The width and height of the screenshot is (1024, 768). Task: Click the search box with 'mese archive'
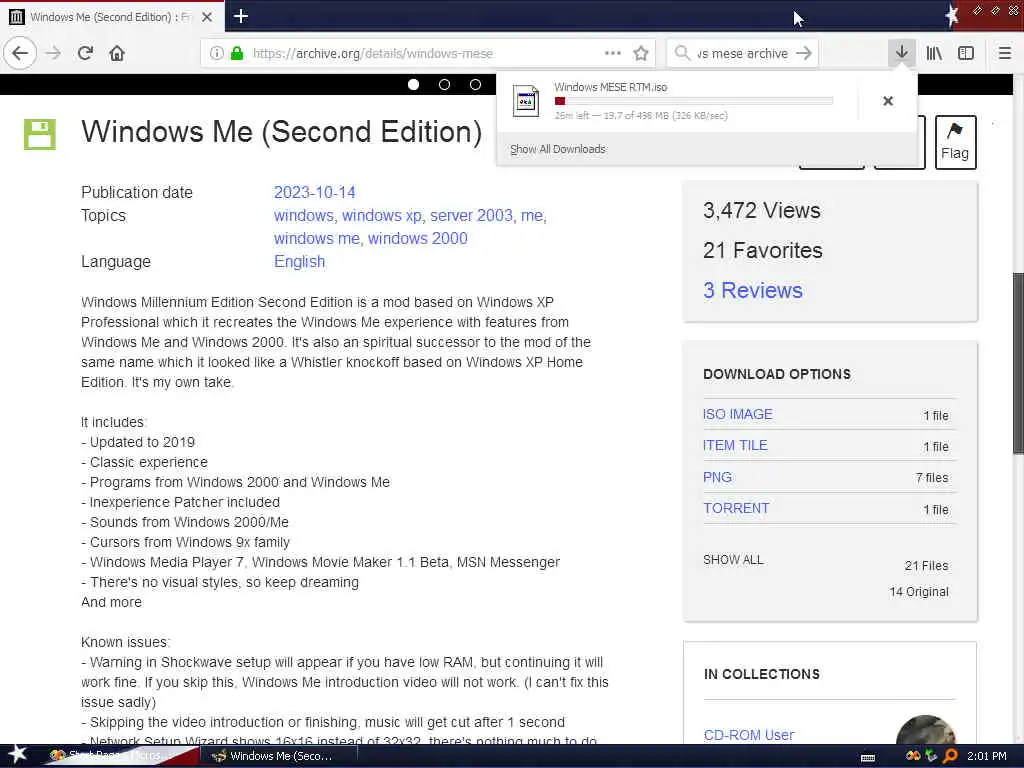pyautogui.click(x=742, y=53)
